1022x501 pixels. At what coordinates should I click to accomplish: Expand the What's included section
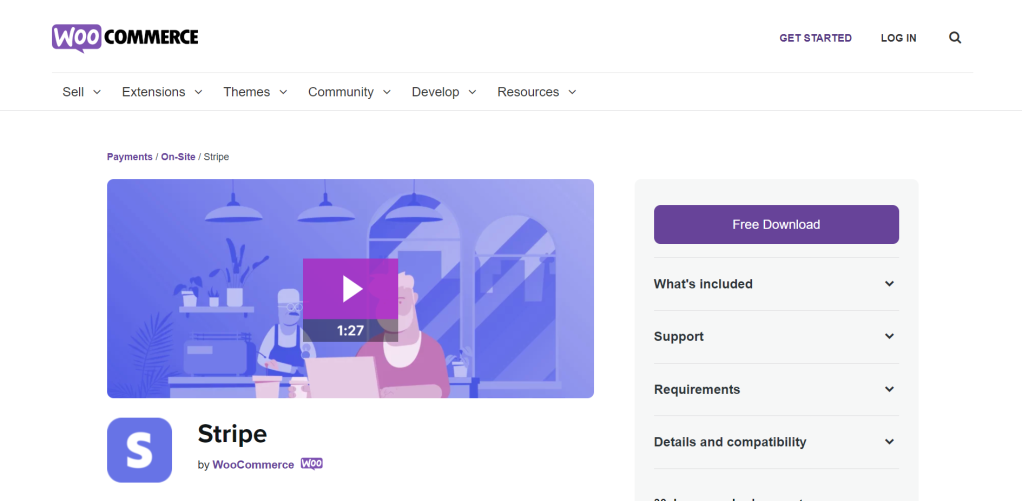click(x=776, y=284)
